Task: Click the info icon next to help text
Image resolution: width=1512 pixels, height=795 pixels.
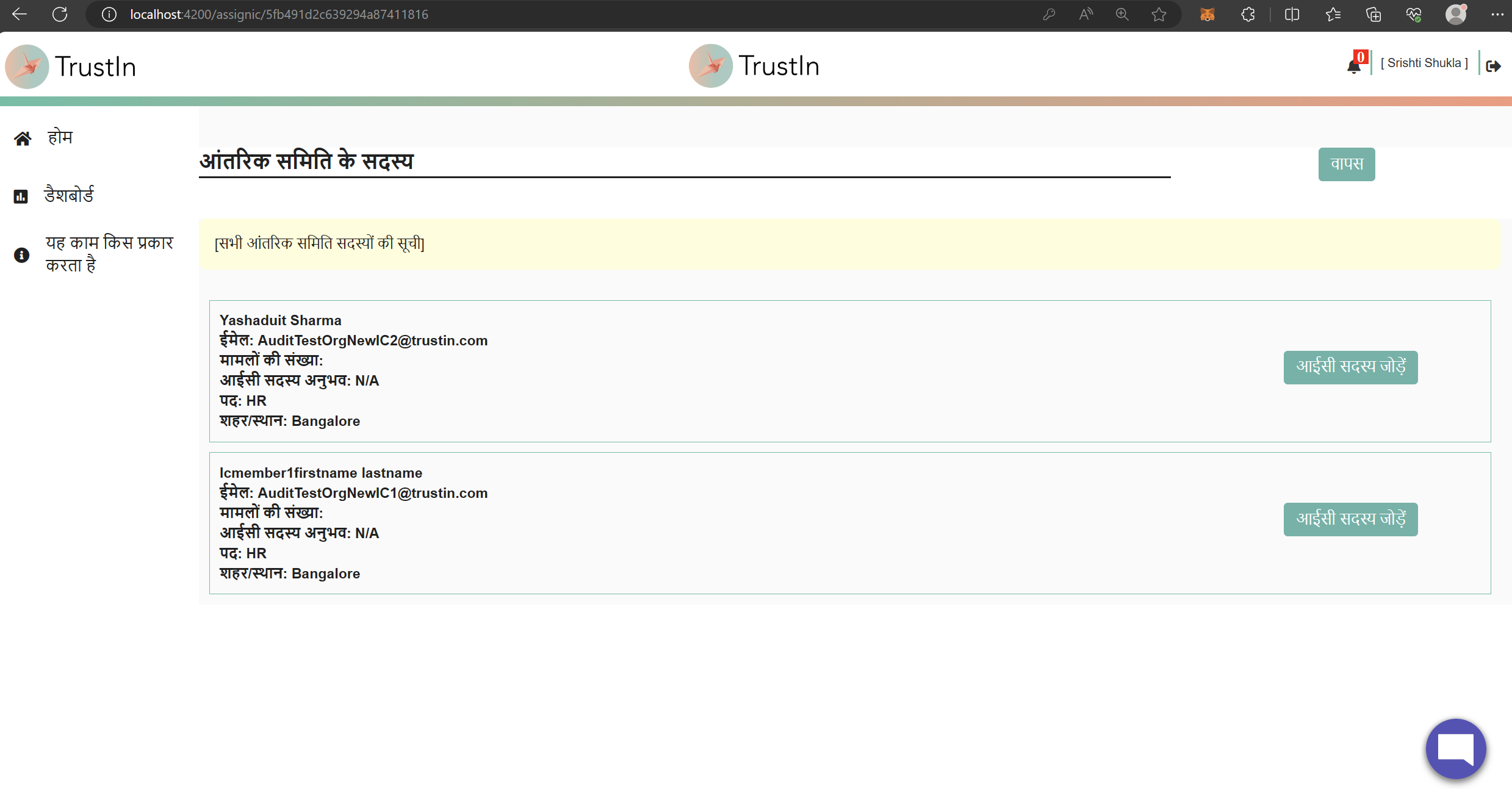Action: coord(21,254)
